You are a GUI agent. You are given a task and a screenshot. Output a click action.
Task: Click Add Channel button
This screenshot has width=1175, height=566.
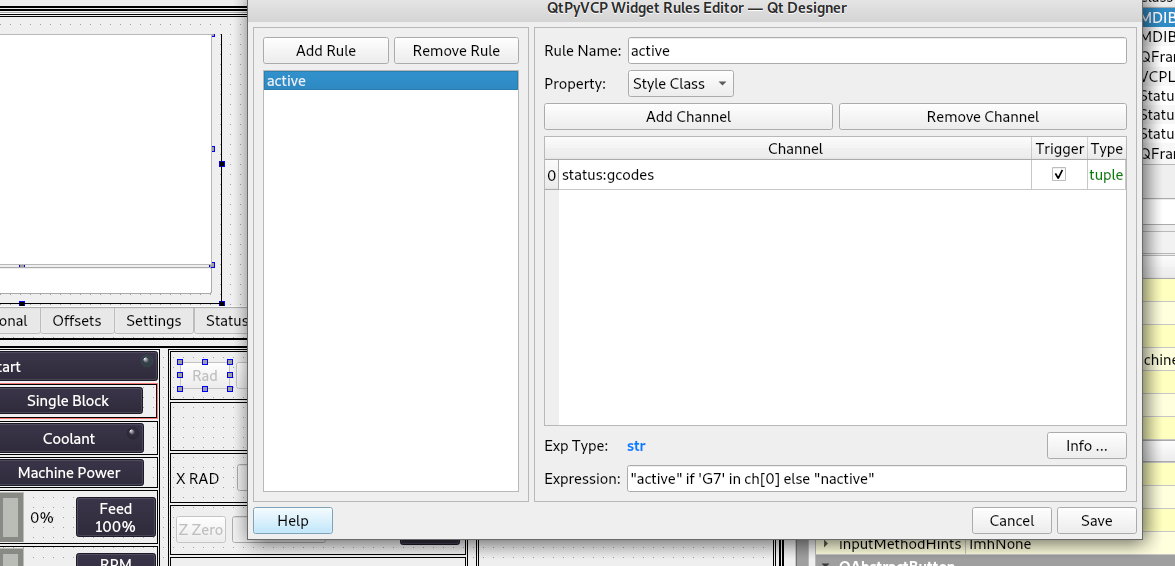(688, 117)
